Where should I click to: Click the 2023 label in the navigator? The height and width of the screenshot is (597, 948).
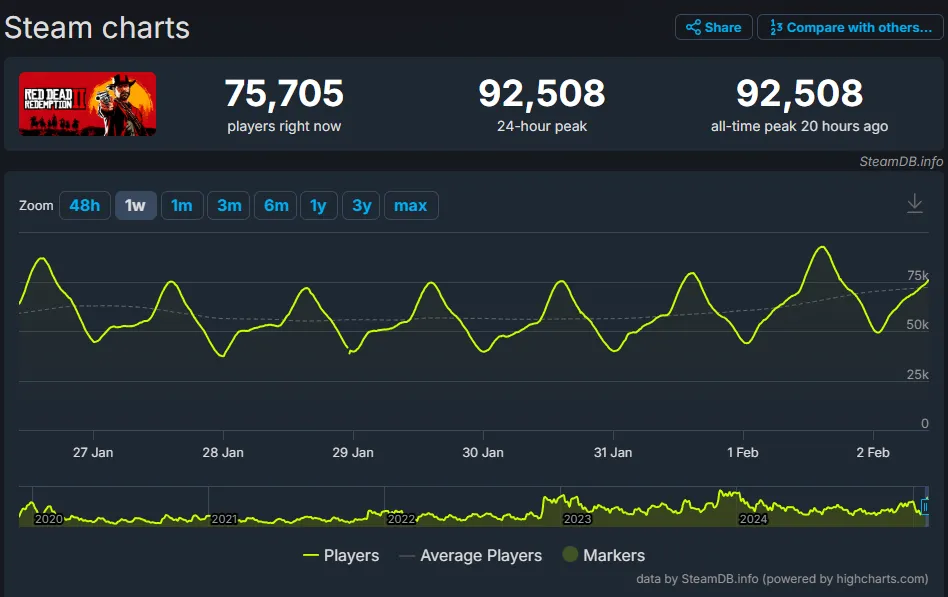[x=577, y=519]
